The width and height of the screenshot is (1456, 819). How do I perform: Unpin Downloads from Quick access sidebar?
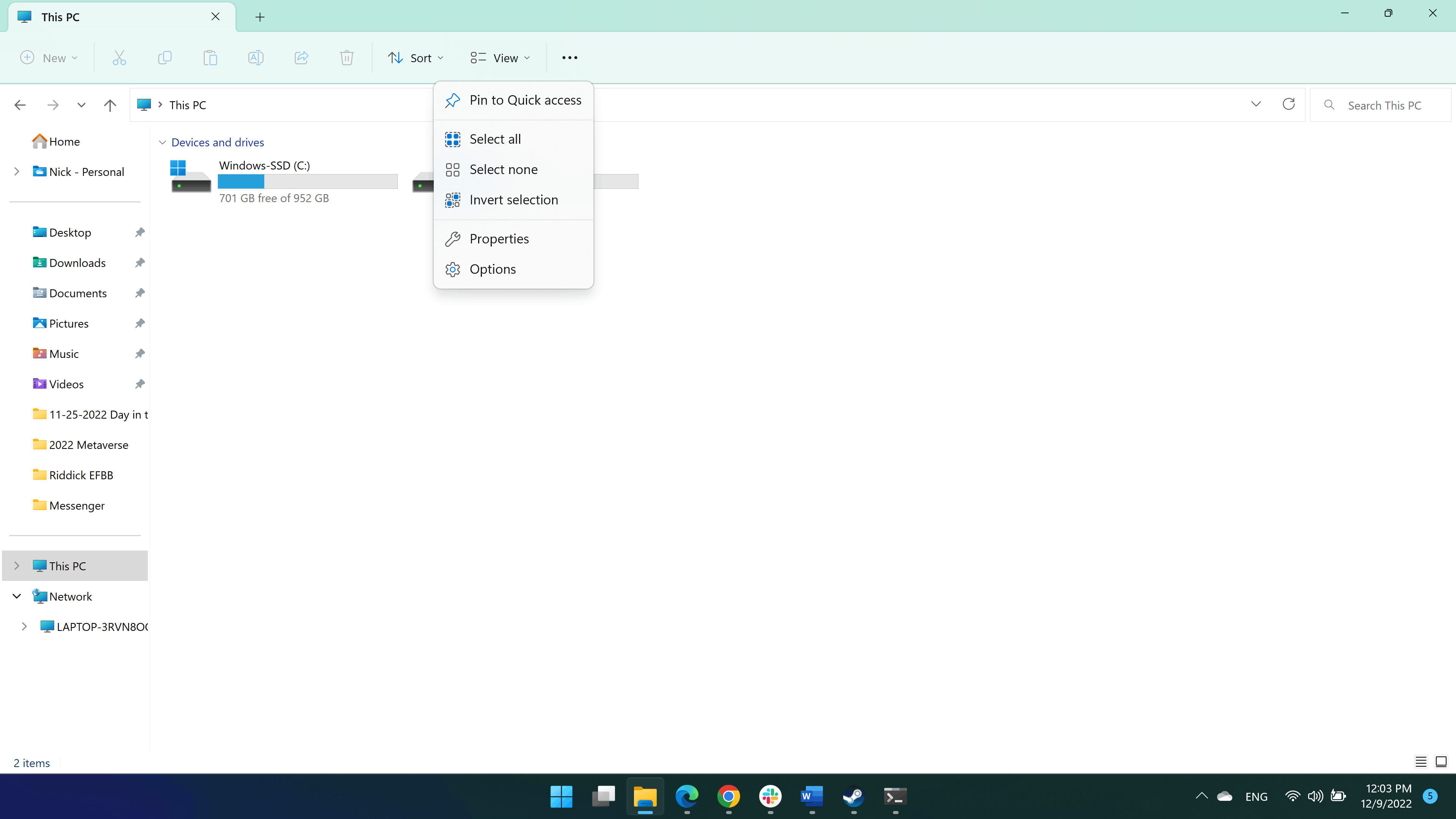point(140,263)
